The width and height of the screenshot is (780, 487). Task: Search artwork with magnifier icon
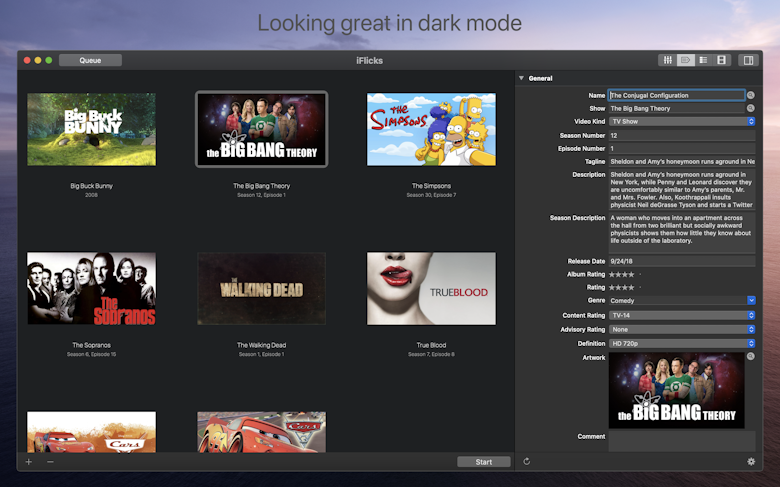(x=751, y=356)
